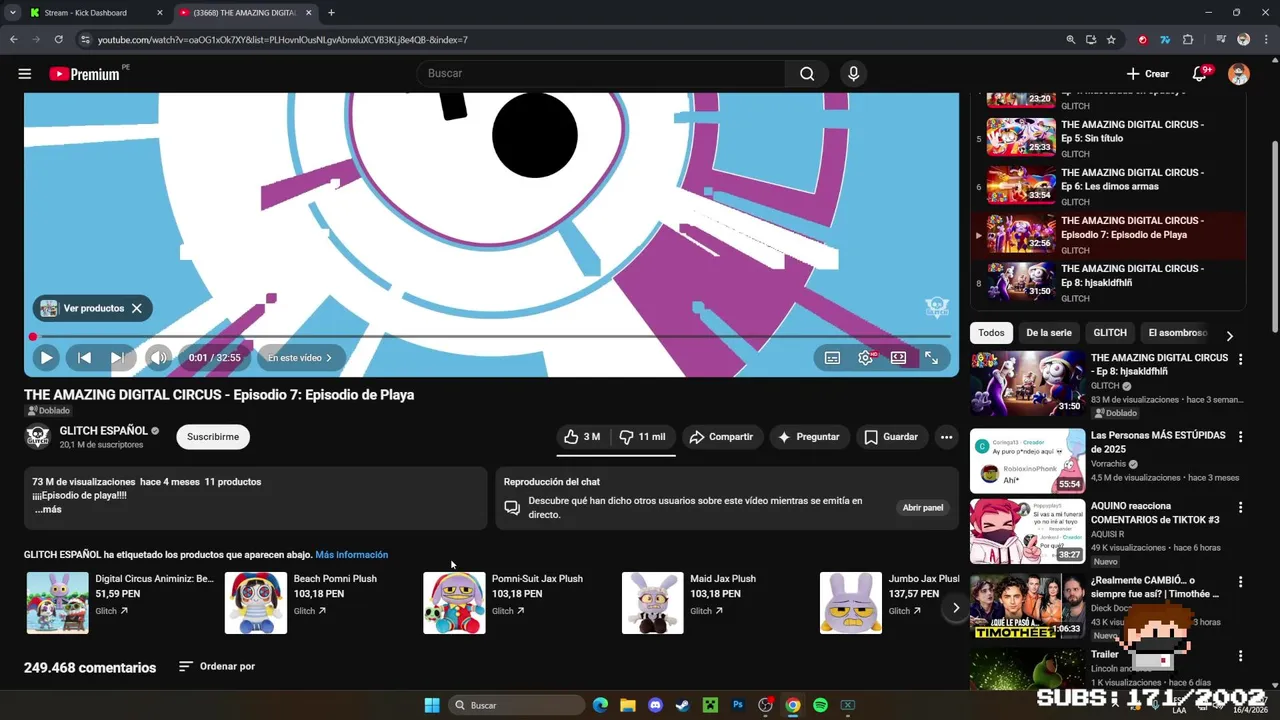Go back in browser history
The width and height of the screenshot is (1280, 720).
tap(14, 40)
